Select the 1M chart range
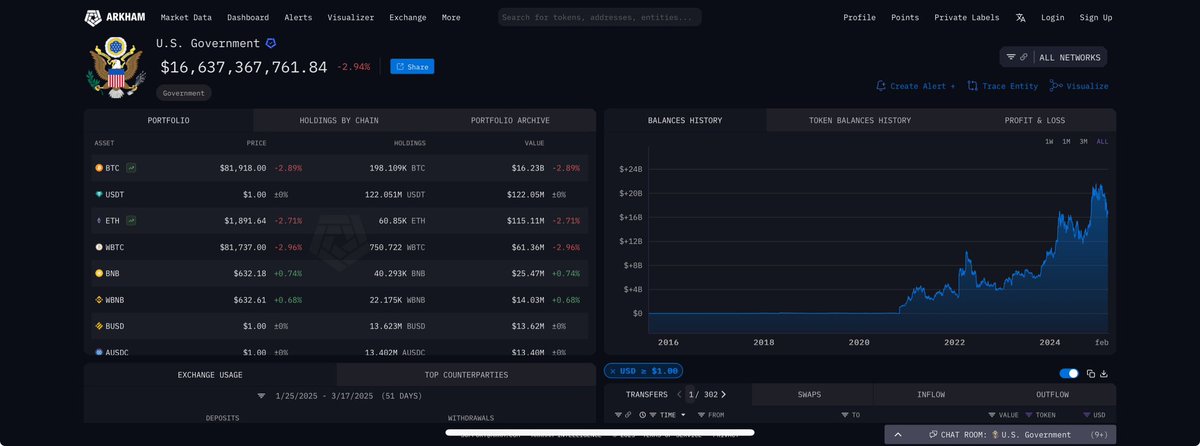Screen dimensions: 1200x446 coord(1066,142)
